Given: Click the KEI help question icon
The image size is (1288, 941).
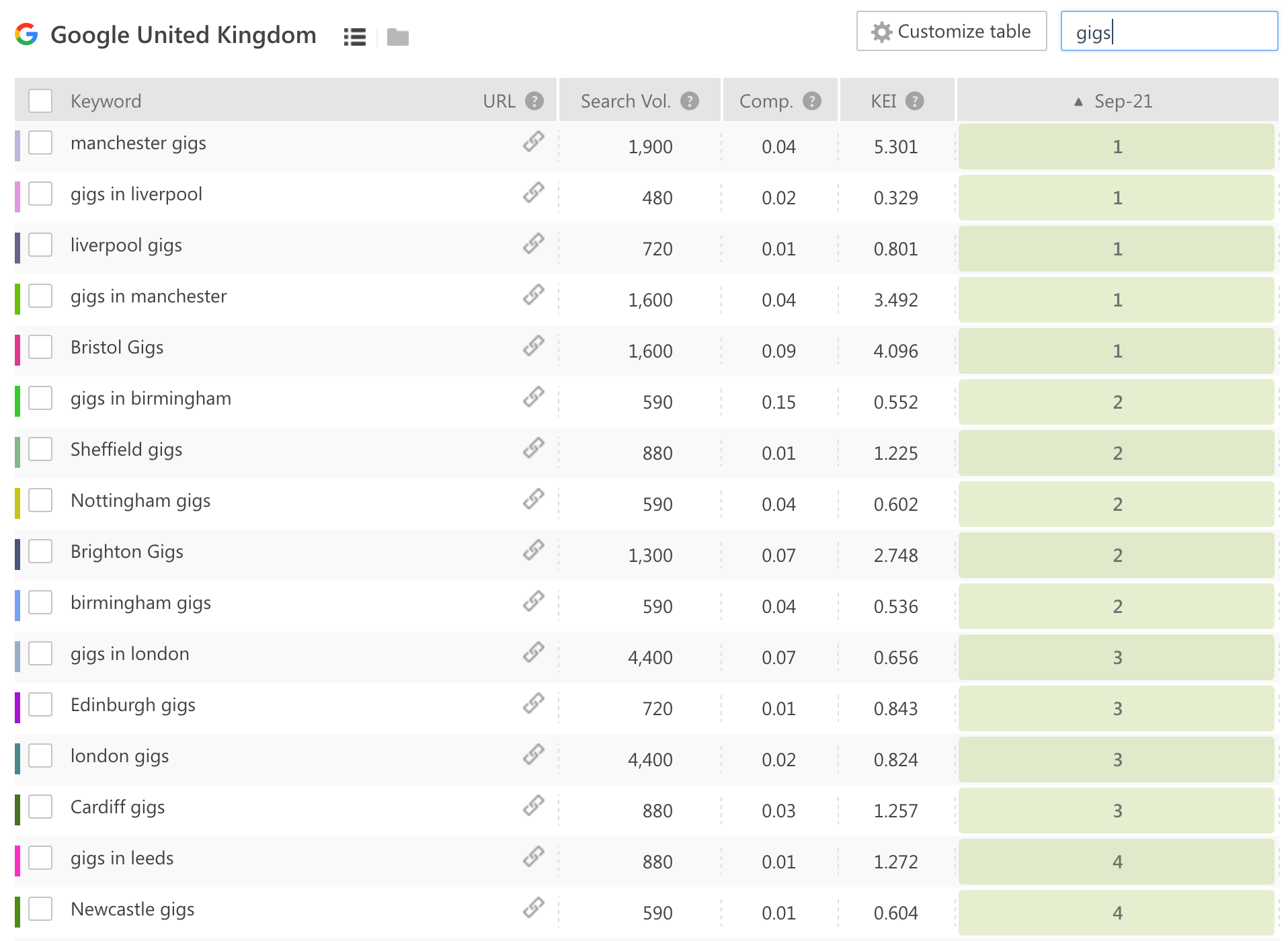Looking at the screenshot, I should tap(914, 101).
